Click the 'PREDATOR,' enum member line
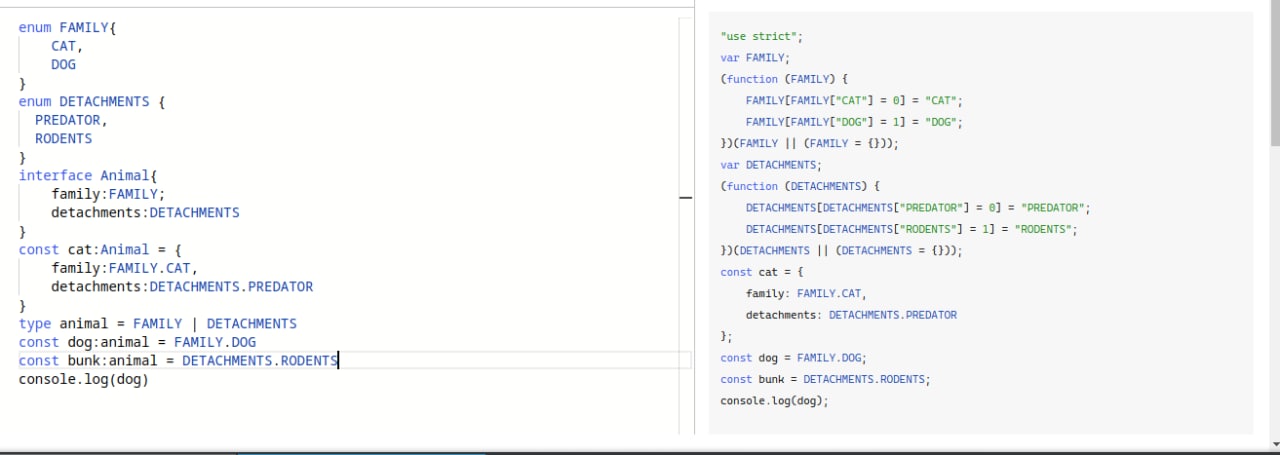 (x=71, y=120)
